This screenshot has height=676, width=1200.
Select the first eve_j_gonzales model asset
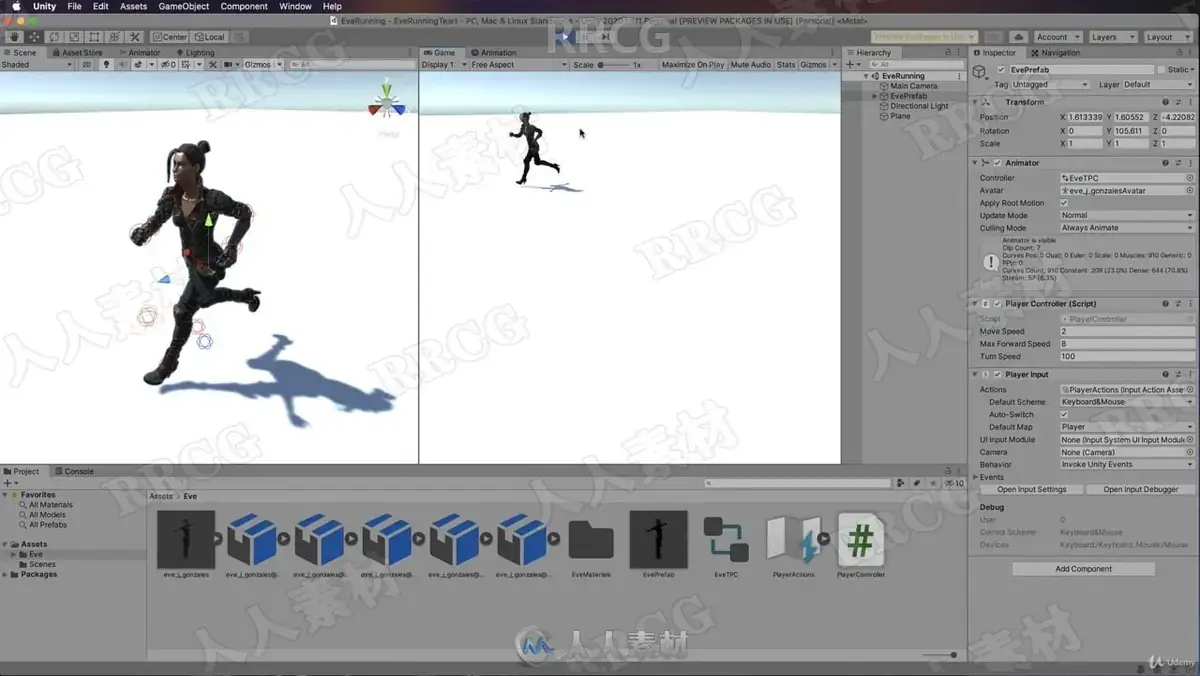tap(186, 540)
